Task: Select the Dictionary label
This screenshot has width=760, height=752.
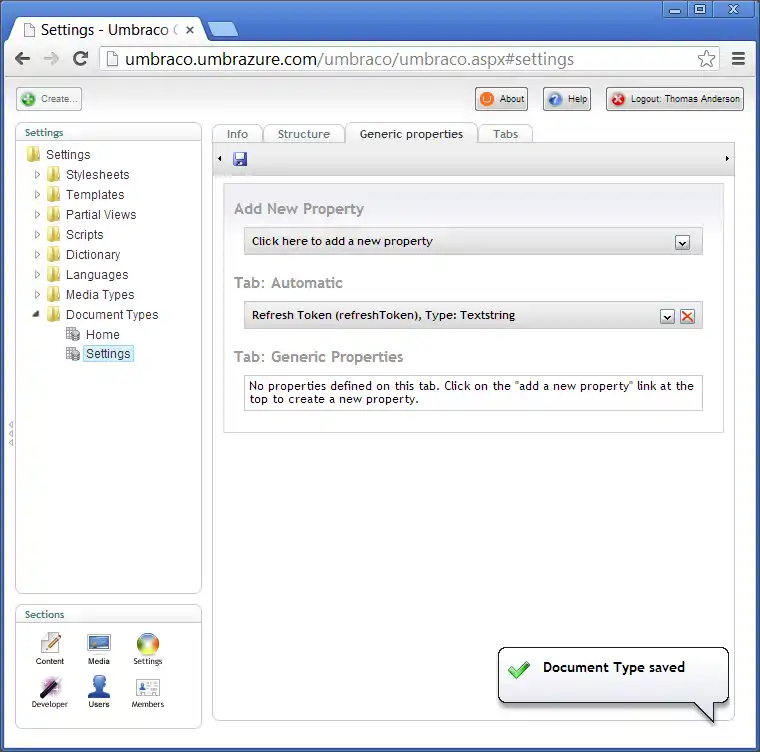Action: click(x=93, y=255)
